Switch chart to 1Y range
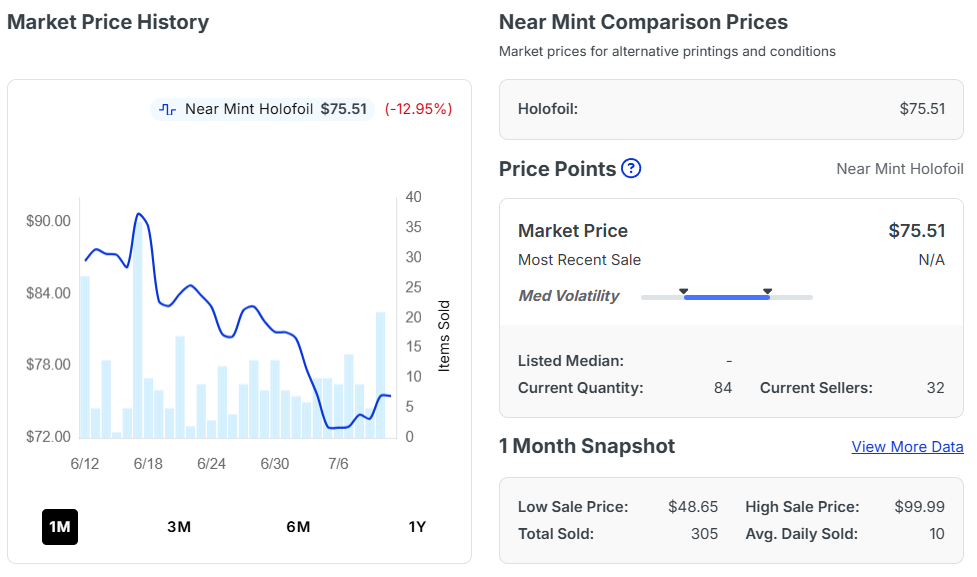977x577 pixels. [417, 527]
